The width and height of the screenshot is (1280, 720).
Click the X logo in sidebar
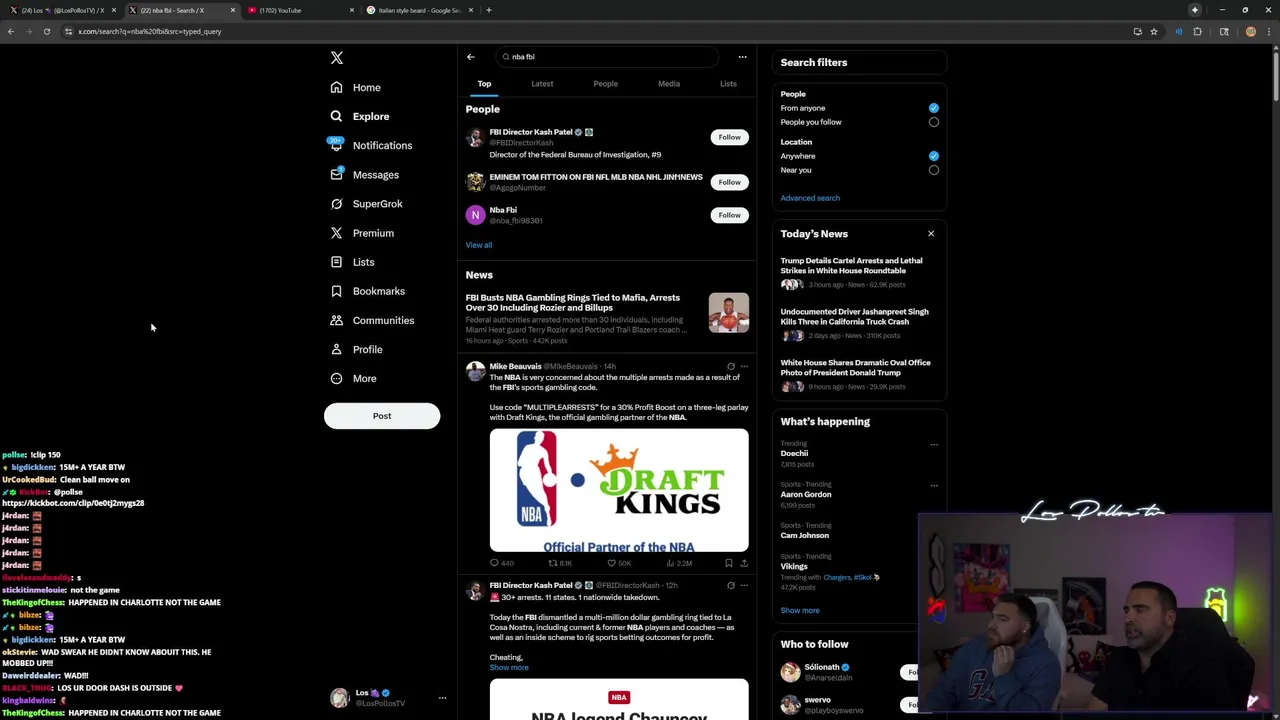(337, 58)
